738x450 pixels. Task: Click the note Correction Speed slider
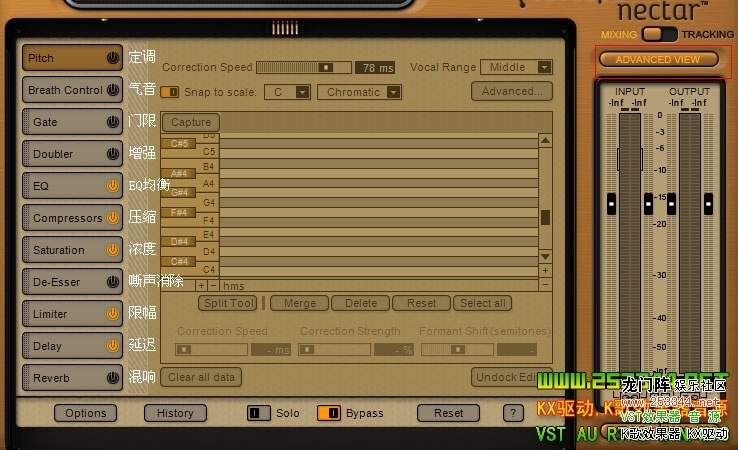(x=211, y=349)
